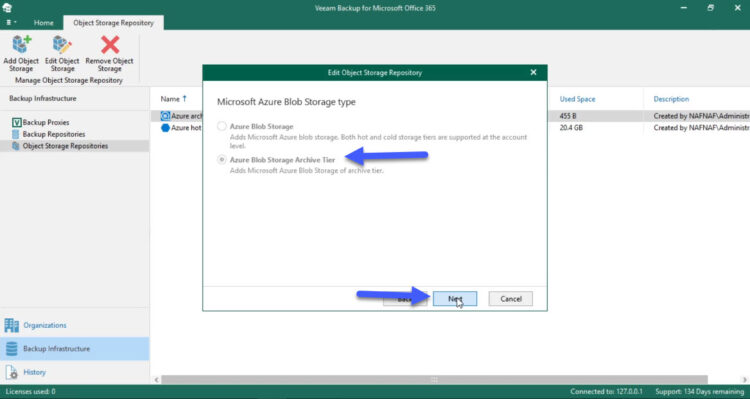The width and height of the screenshot is (750, 399).
Task: Click the Backup Infrastructure database icon
Action: coord(11,349)
